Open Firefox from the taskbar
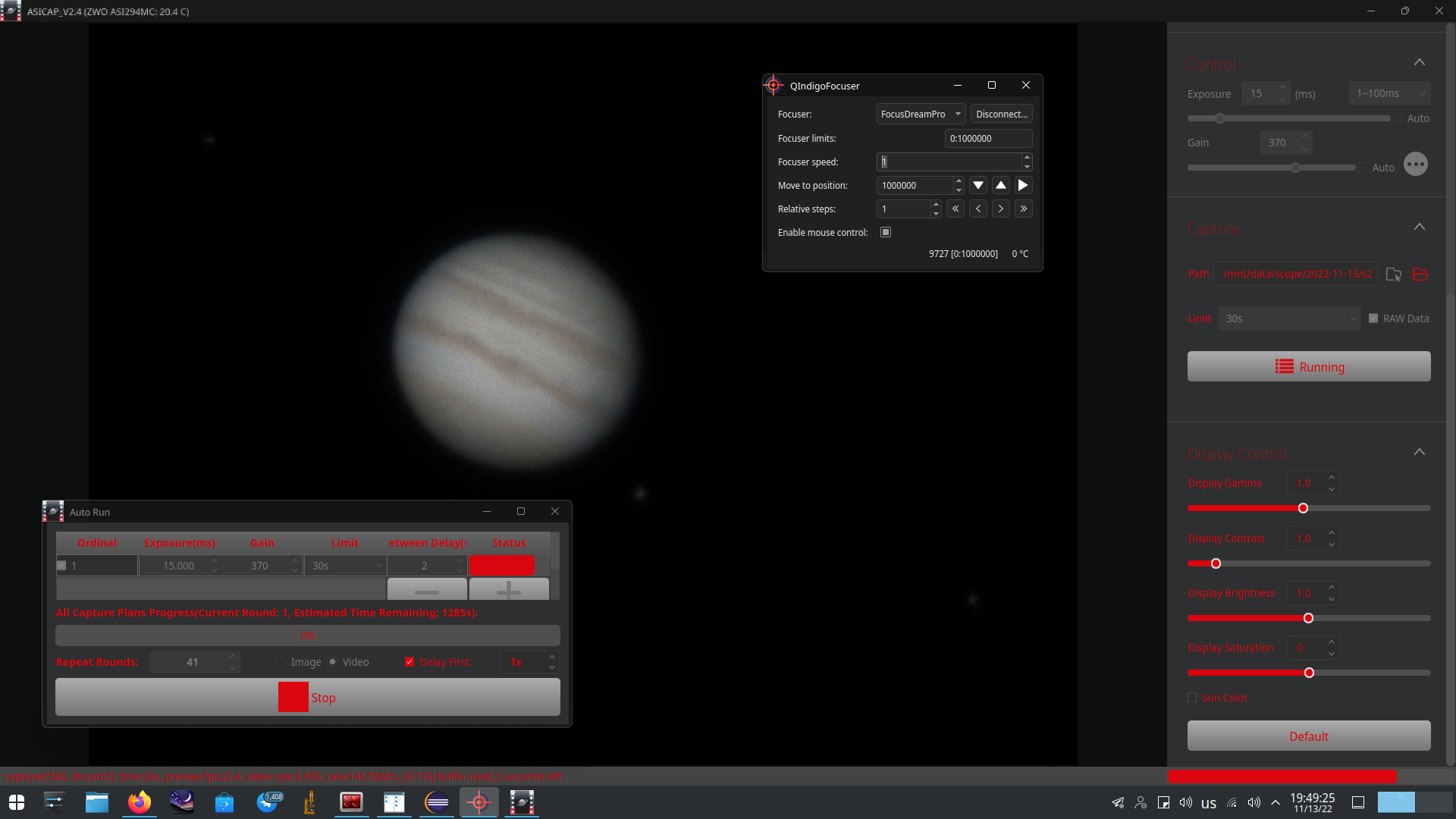 pos(140,802)
